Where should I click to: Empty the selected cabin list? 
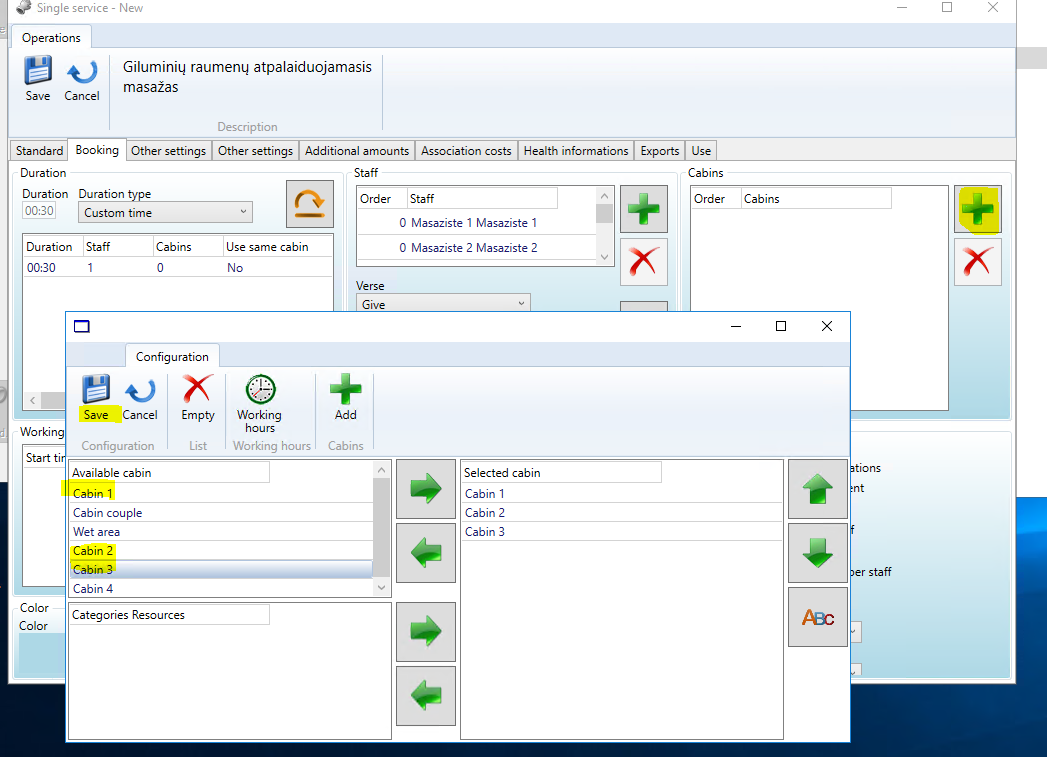pyautogui.click(x=198, y=398)
